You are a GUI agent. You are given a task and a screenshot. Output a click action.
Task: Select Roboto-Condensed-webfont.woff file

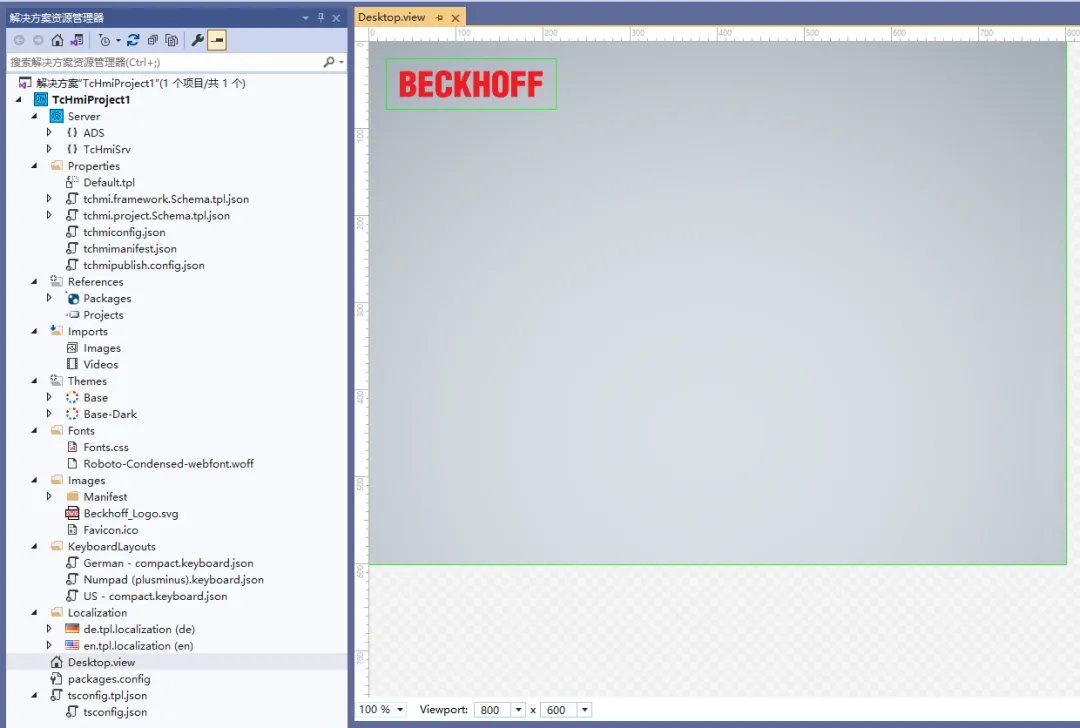(x=168, y=464)
